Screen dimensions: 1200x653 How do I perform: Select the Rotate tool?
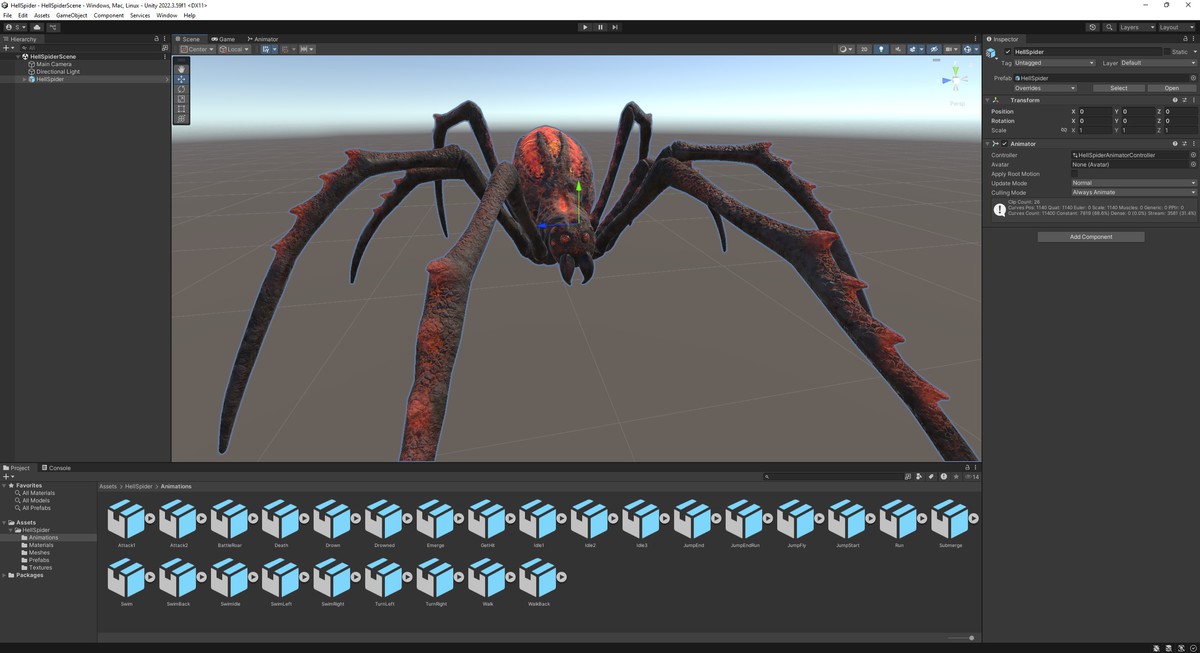pos(181,89)
